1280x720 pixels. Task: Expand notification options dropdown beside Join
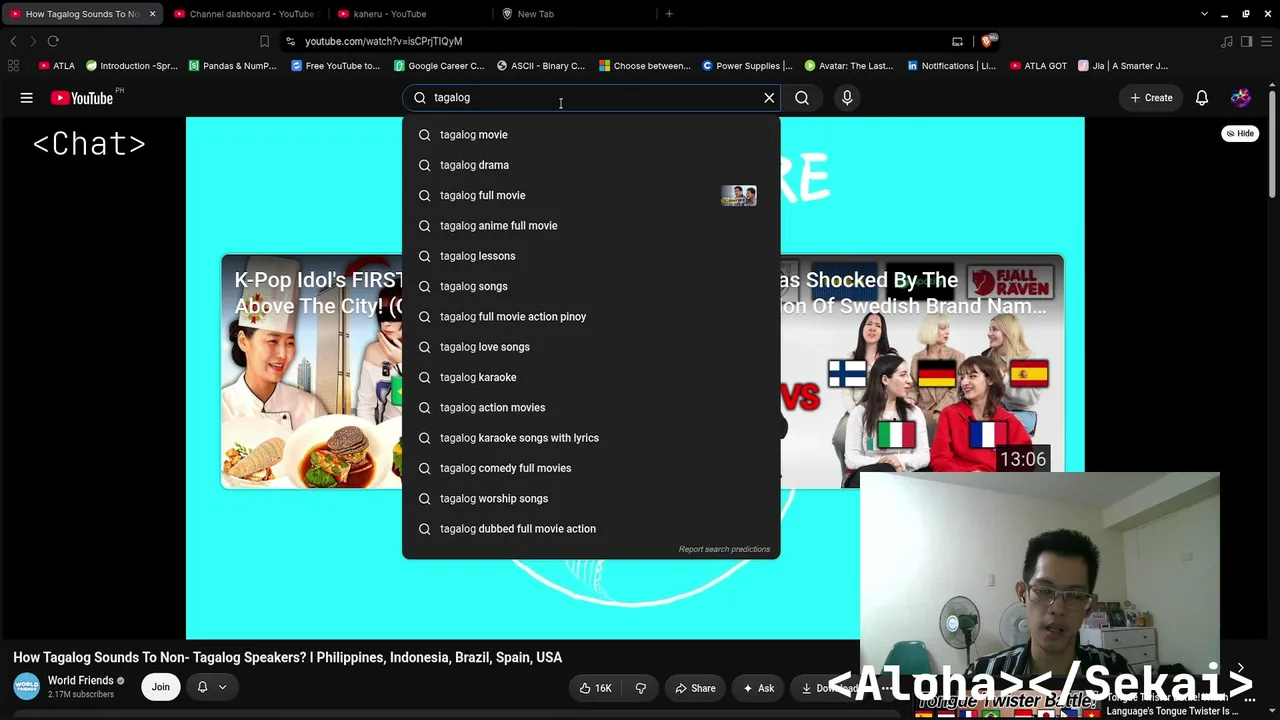211,687
